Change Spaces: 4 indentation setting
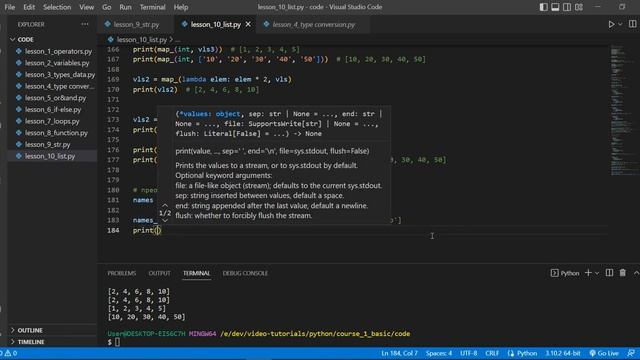 (439, 353)
